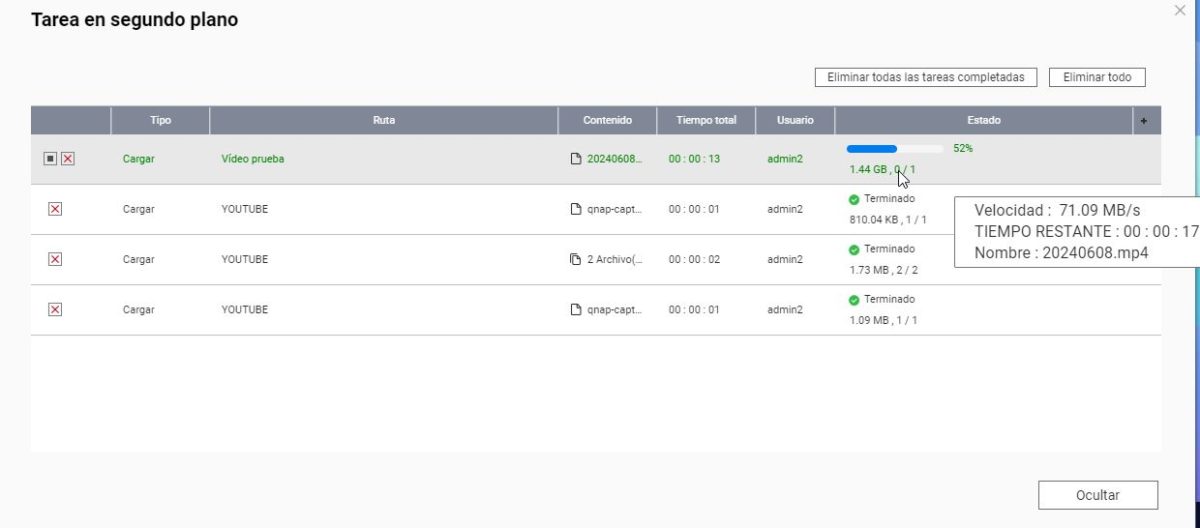
Task: Click admin2 in the Vídeo prueba row
Action: point(785,159)
